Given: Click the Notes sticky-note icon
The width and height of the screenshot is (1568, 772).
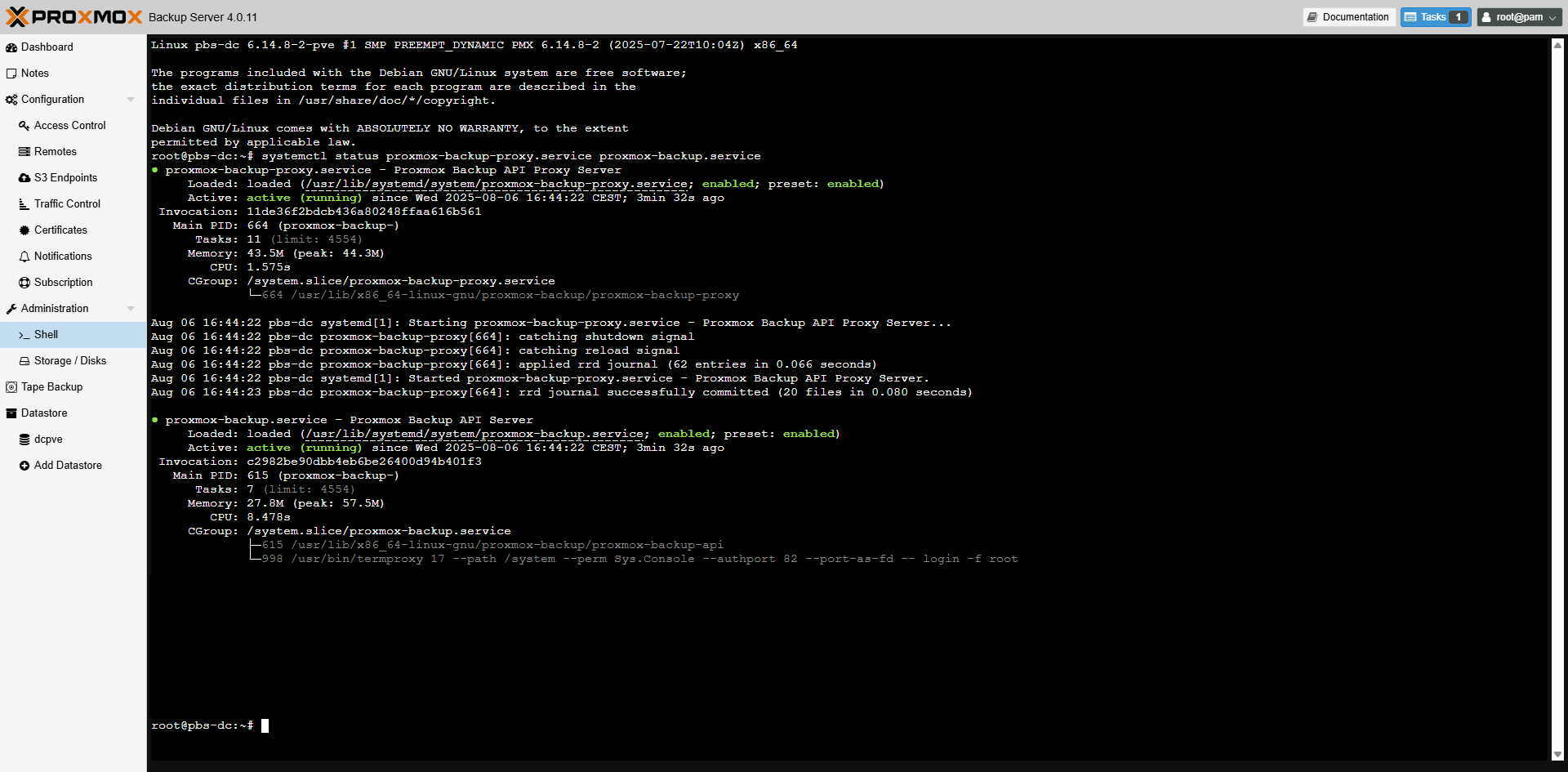Looking at the screenshot, I should (11, 74).
